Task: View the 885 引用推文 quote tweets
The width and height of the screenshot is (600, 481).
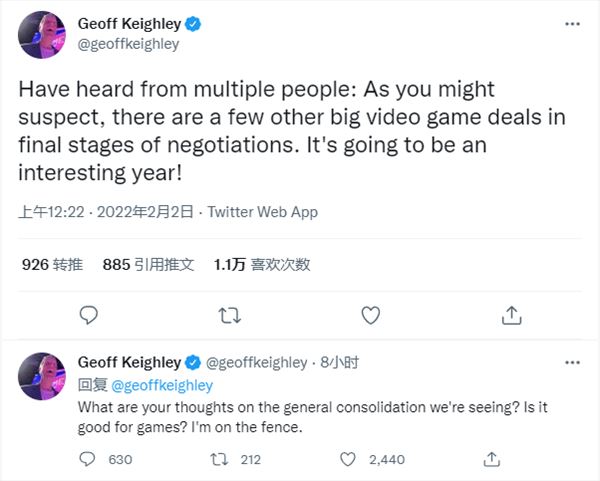Action: pyautogui.click(x=148, y=264)
